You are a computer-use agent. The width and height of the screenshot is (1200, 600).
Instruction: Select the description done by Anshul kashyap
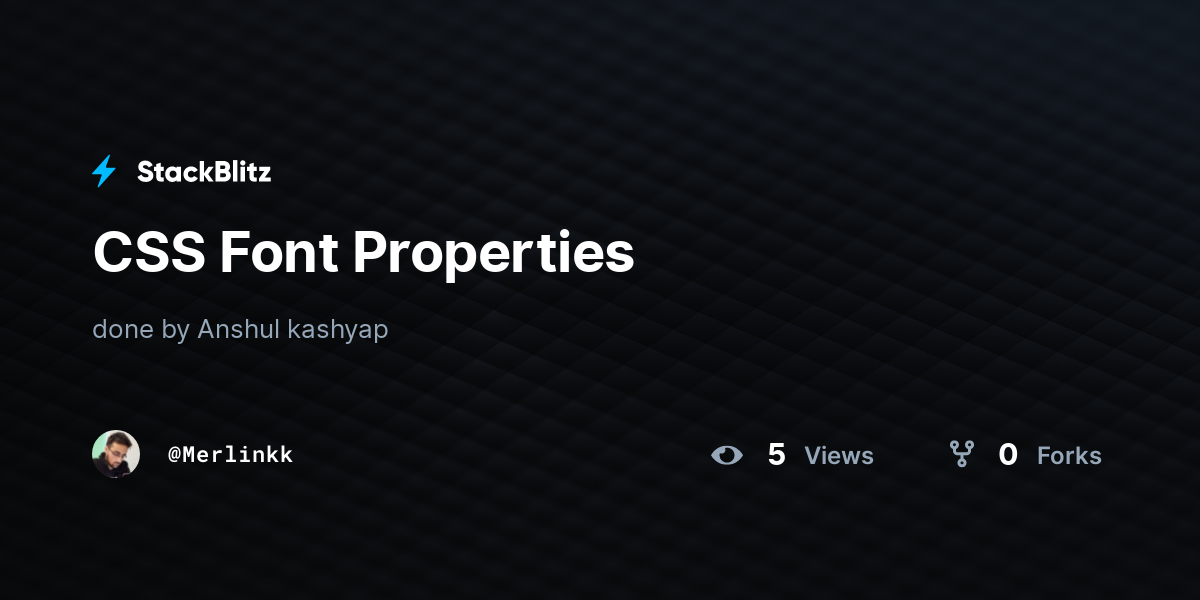240,330
